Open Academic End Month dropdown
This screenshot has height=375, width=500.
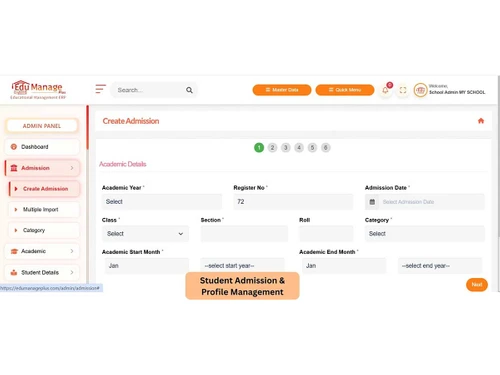tap(344, 266)
